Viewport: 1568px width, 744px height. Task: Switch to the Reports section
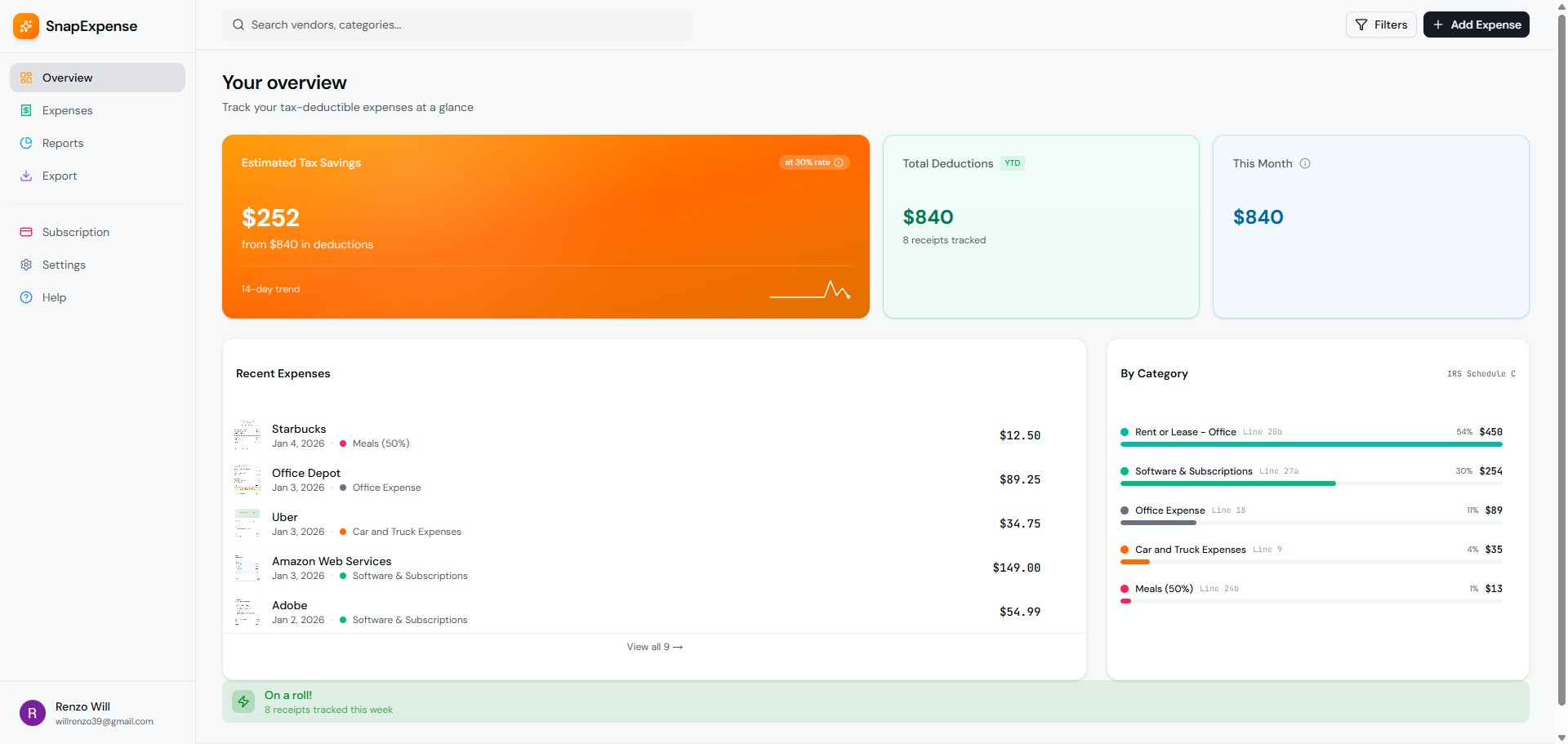point(62,143)
